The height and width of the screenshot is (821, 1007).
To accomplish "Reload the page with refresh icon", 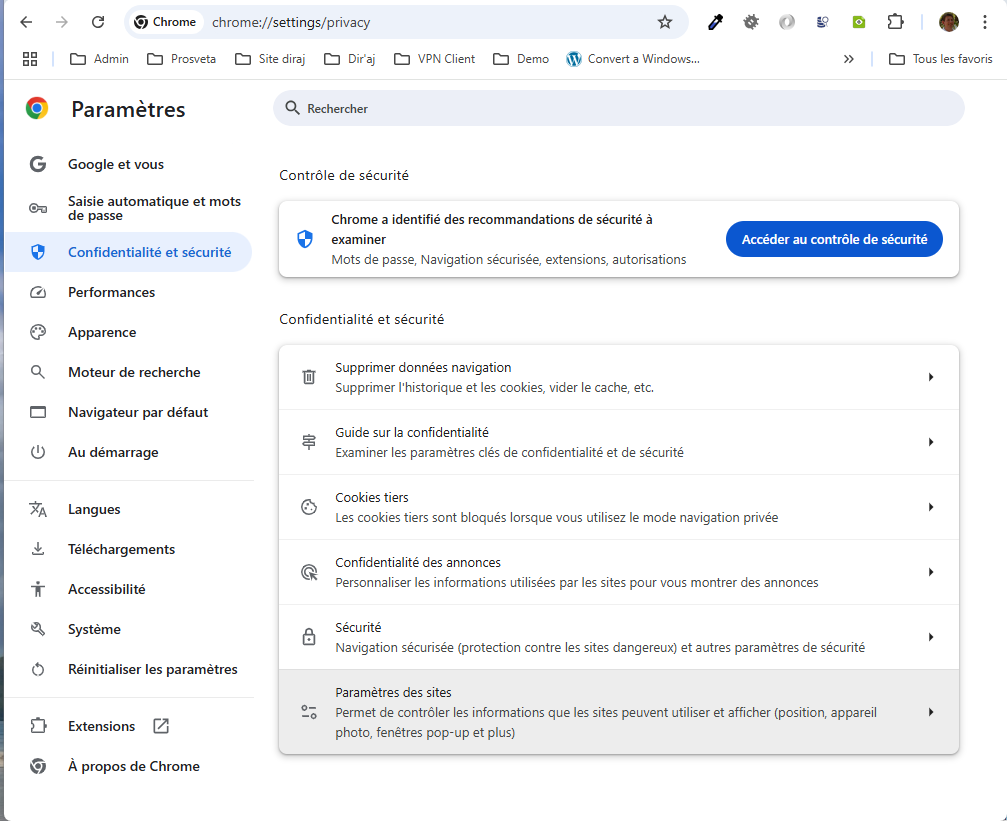I will click(98, 22).
